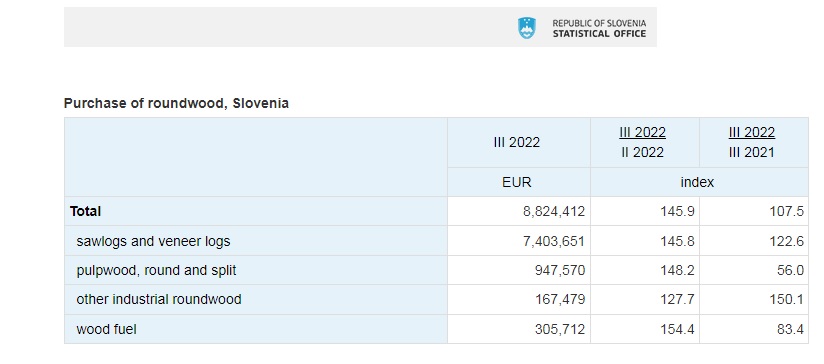Open the Republic of Slovenia Statistical Office link

(x=599, y=28)
